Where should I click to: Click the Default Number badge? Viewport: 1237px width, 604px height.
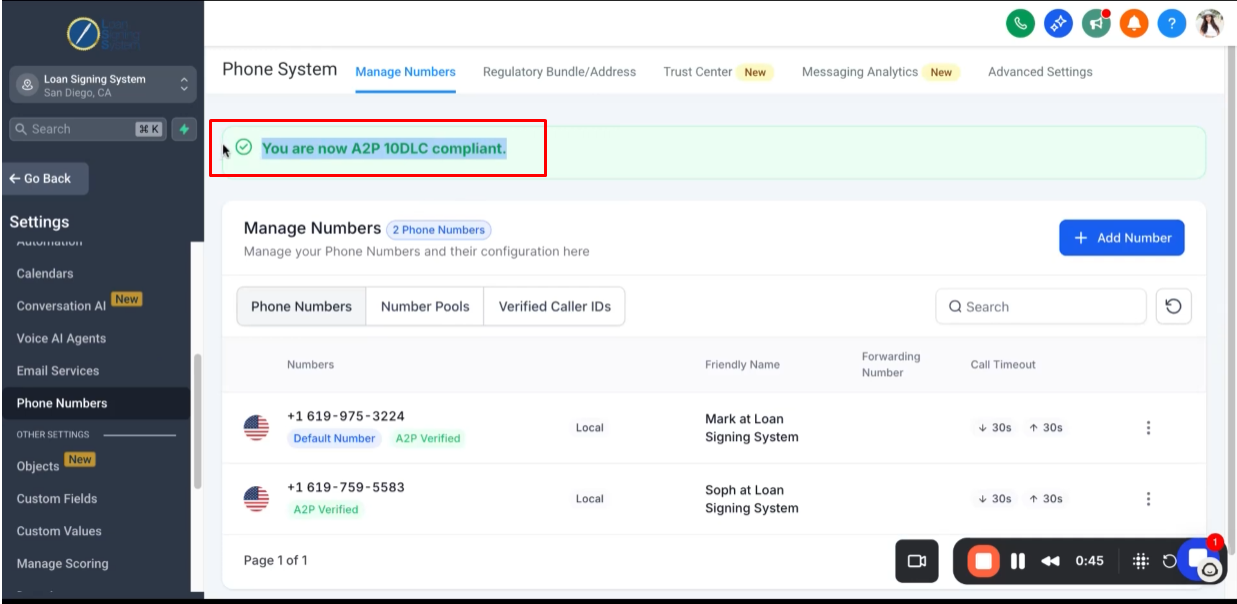coord(334,438)
